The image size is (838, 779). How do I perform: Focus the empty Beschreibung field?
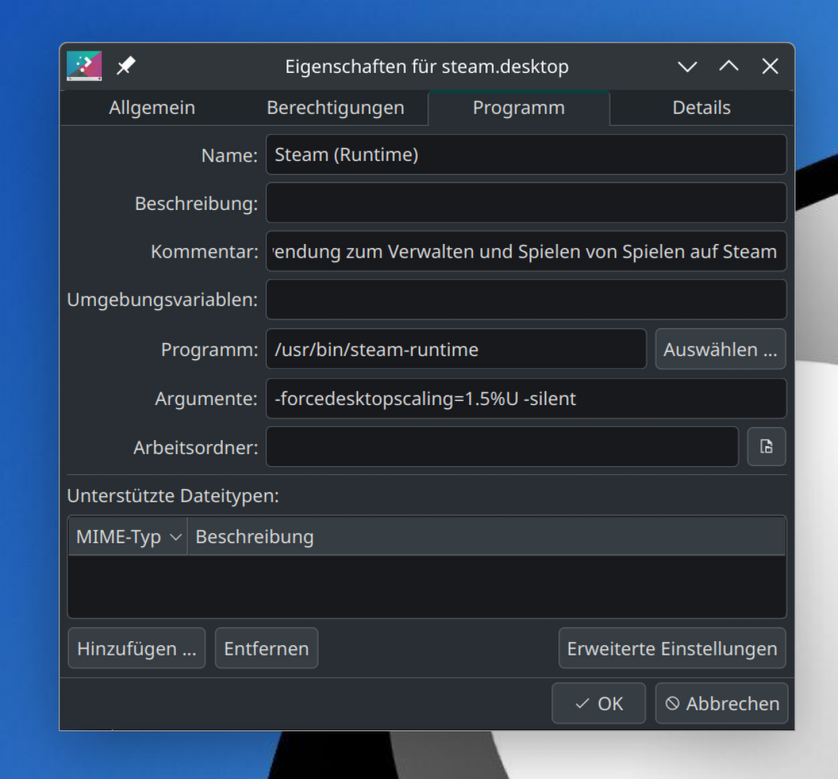click(x=526, y=203)
